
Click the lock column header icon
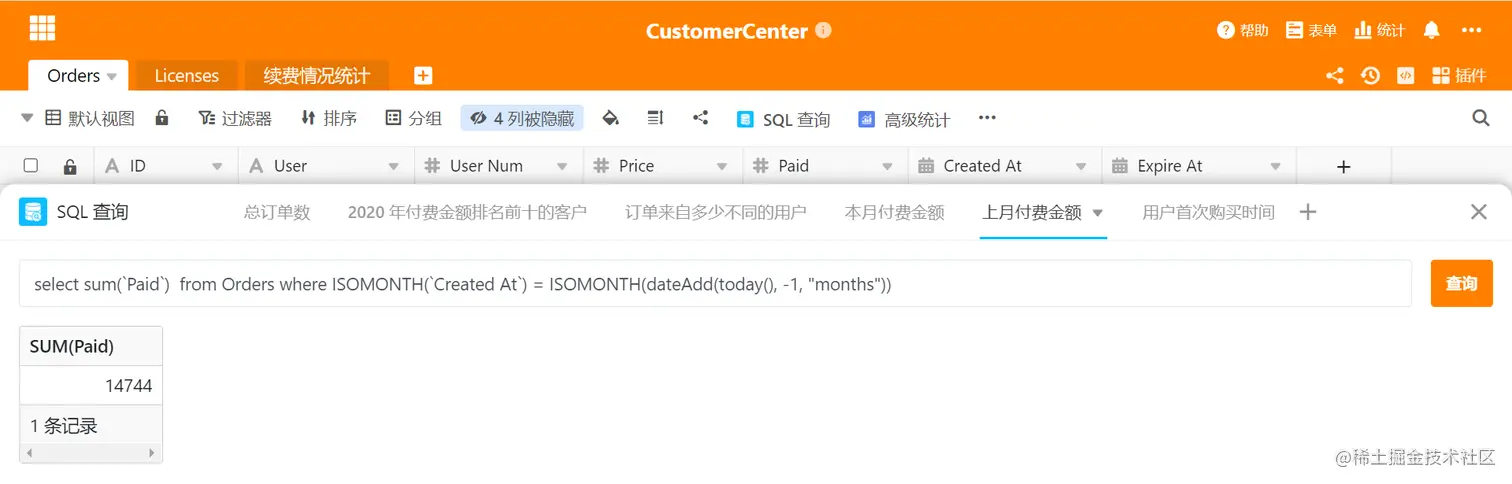click(x=69, y=166)
